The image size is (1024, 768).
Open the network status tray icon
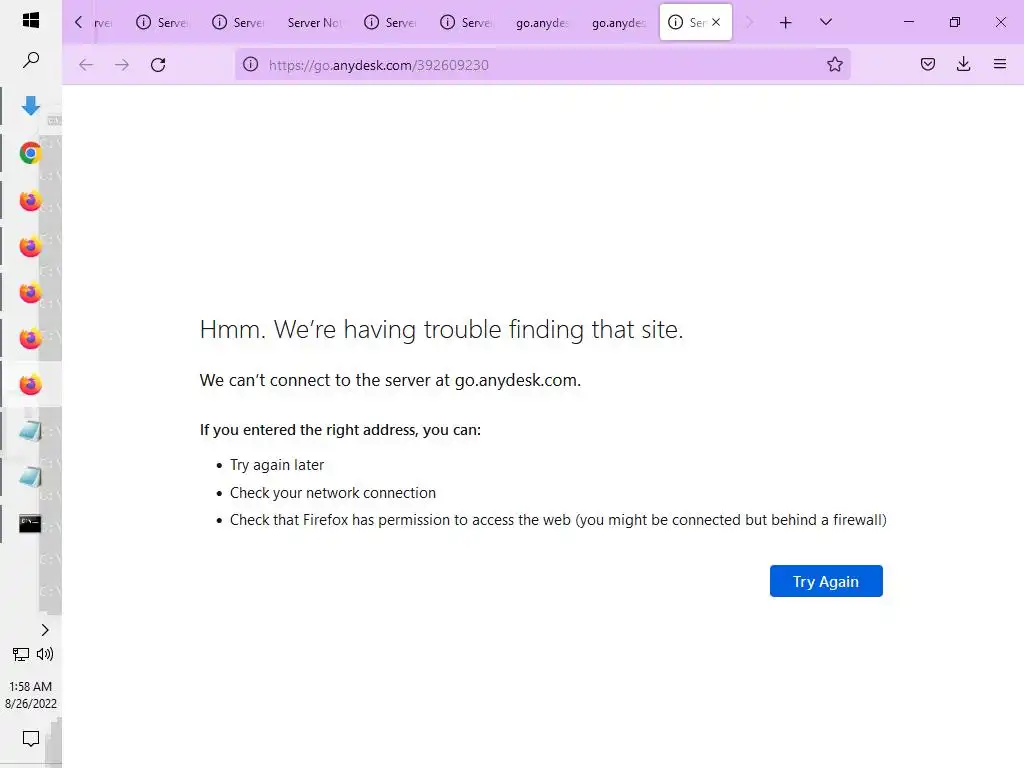21,654
